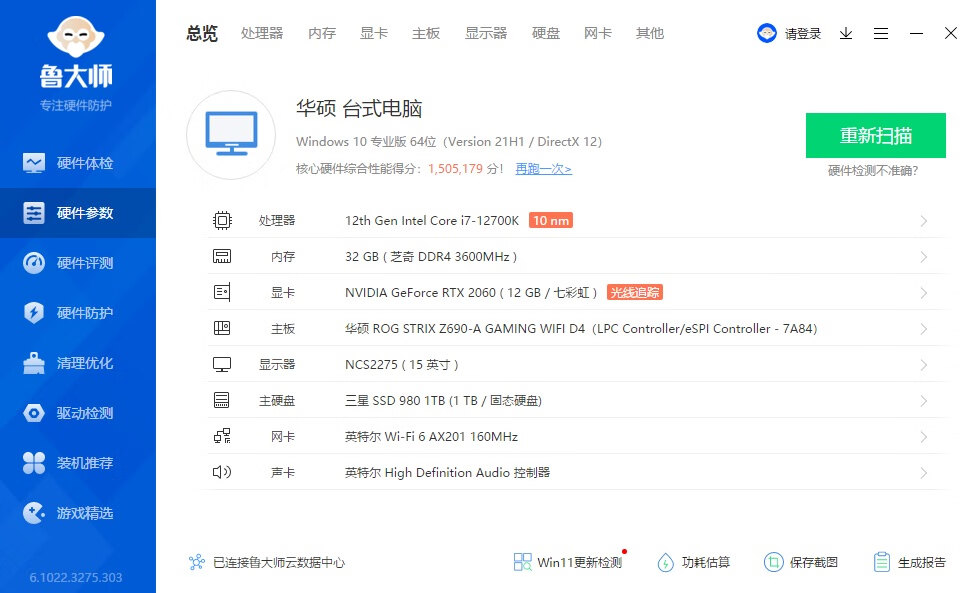The height and width of the screenshot is (593, 974).
Task: Click 硬件检测不准确? link
Action: coord(873,171)
